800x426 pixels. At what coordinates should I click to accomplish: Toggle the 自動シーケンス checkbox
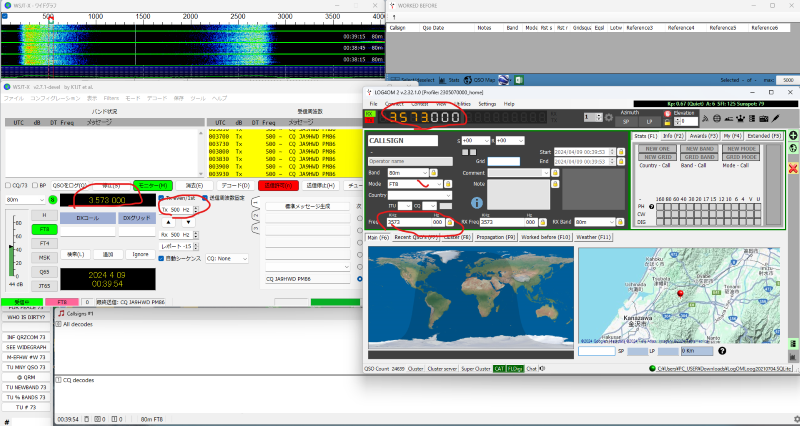161,259
